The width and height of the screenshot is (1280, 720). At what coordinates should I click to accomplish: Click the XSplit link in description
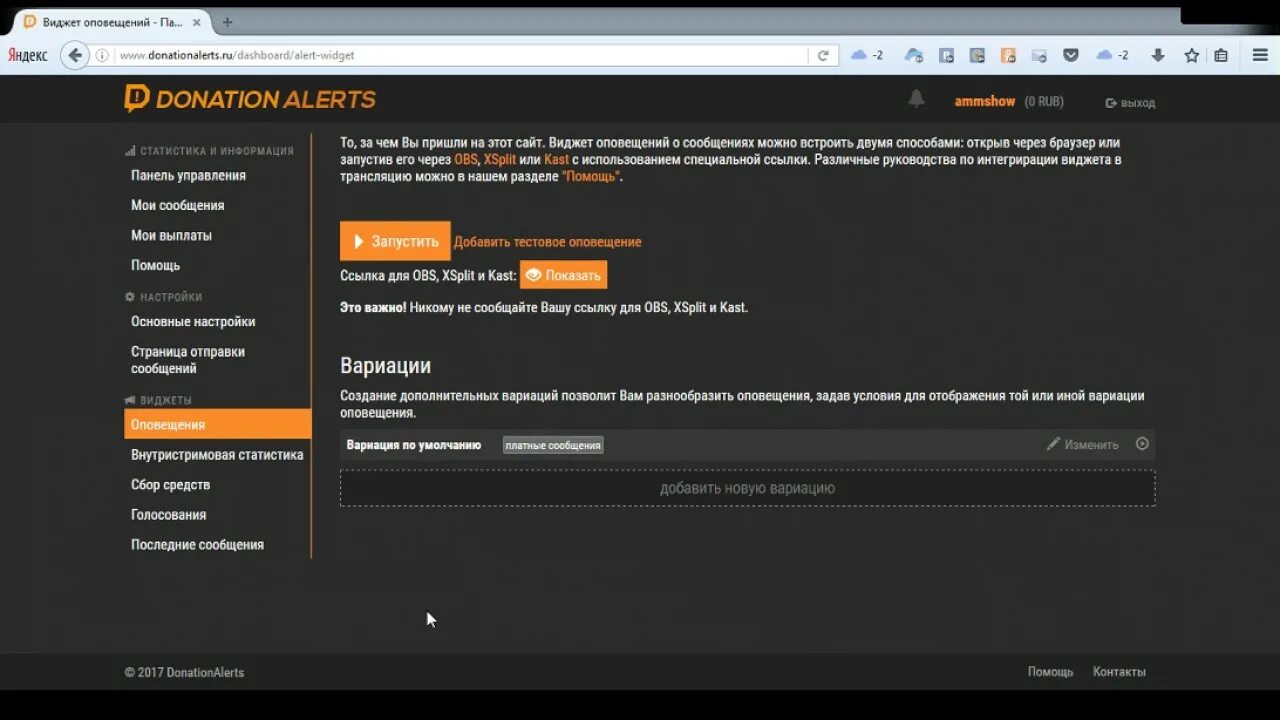[500, 160]
